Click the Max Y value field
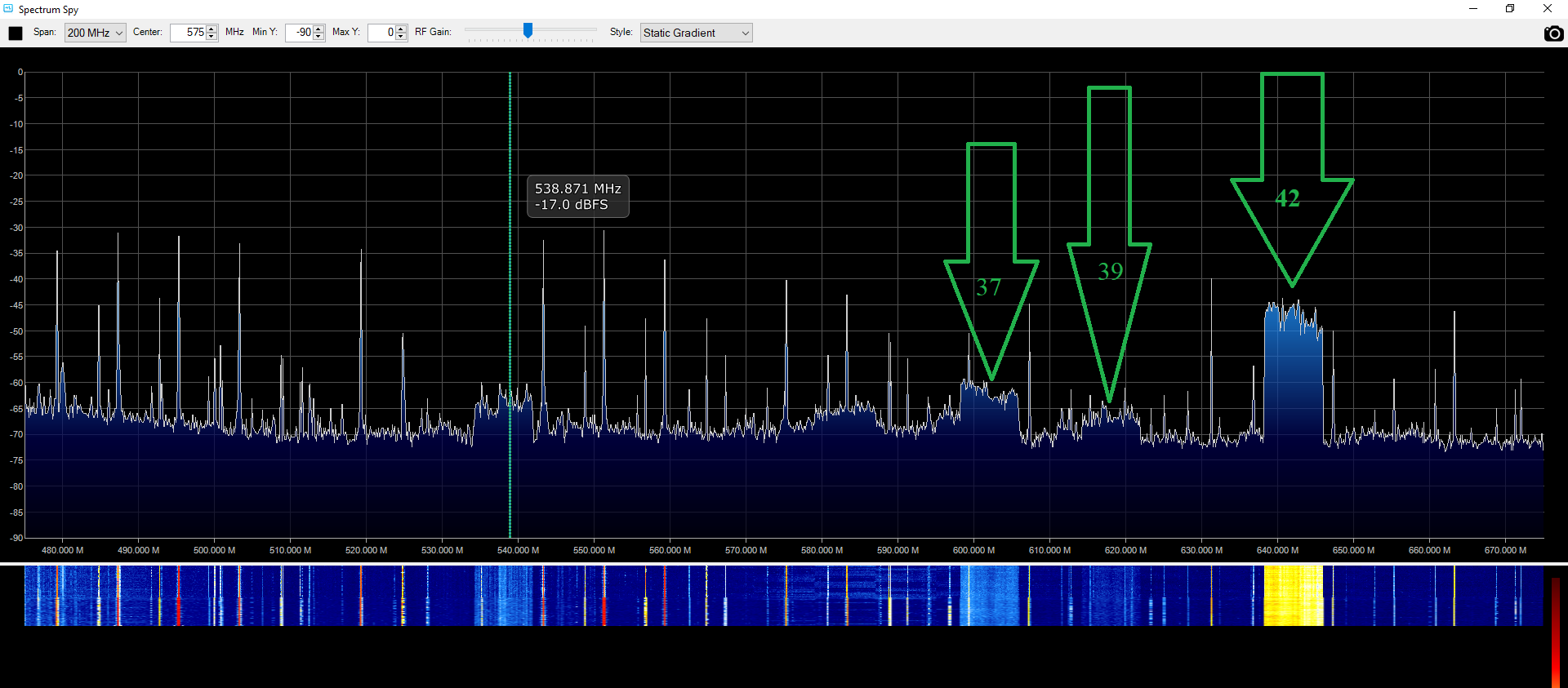This screenshot has width=1568, height=688. (382, 33)
